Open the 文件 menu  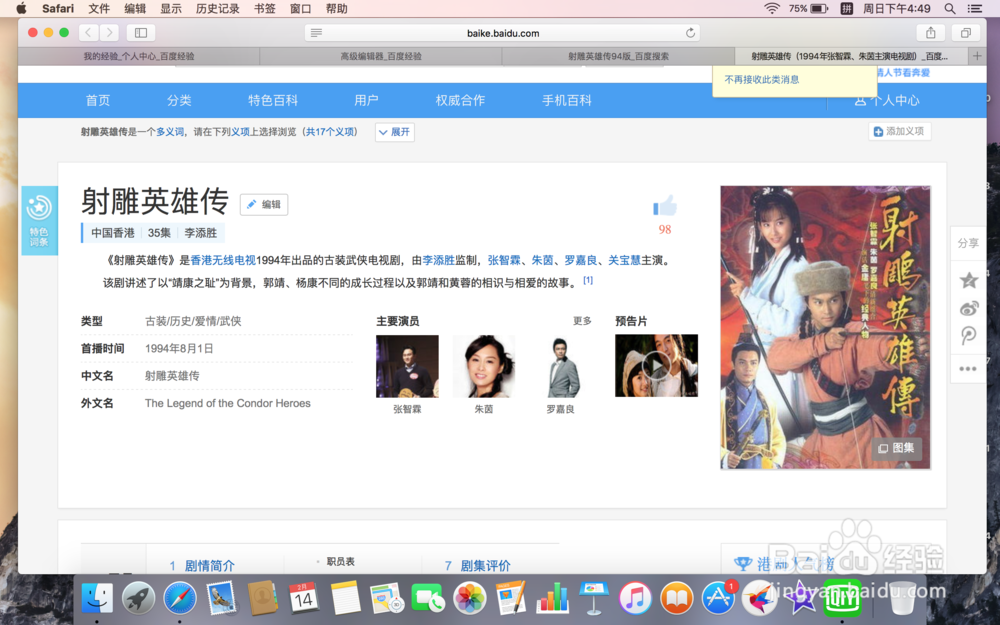(x=99, y=8)
